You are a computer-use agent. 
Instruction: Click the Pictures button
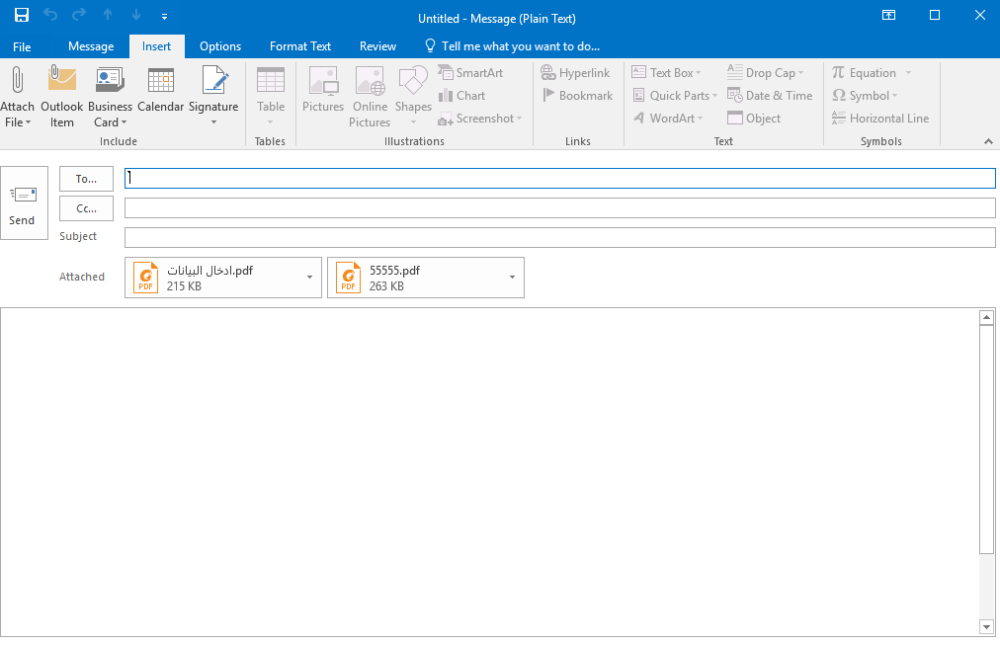coord(323,89)
